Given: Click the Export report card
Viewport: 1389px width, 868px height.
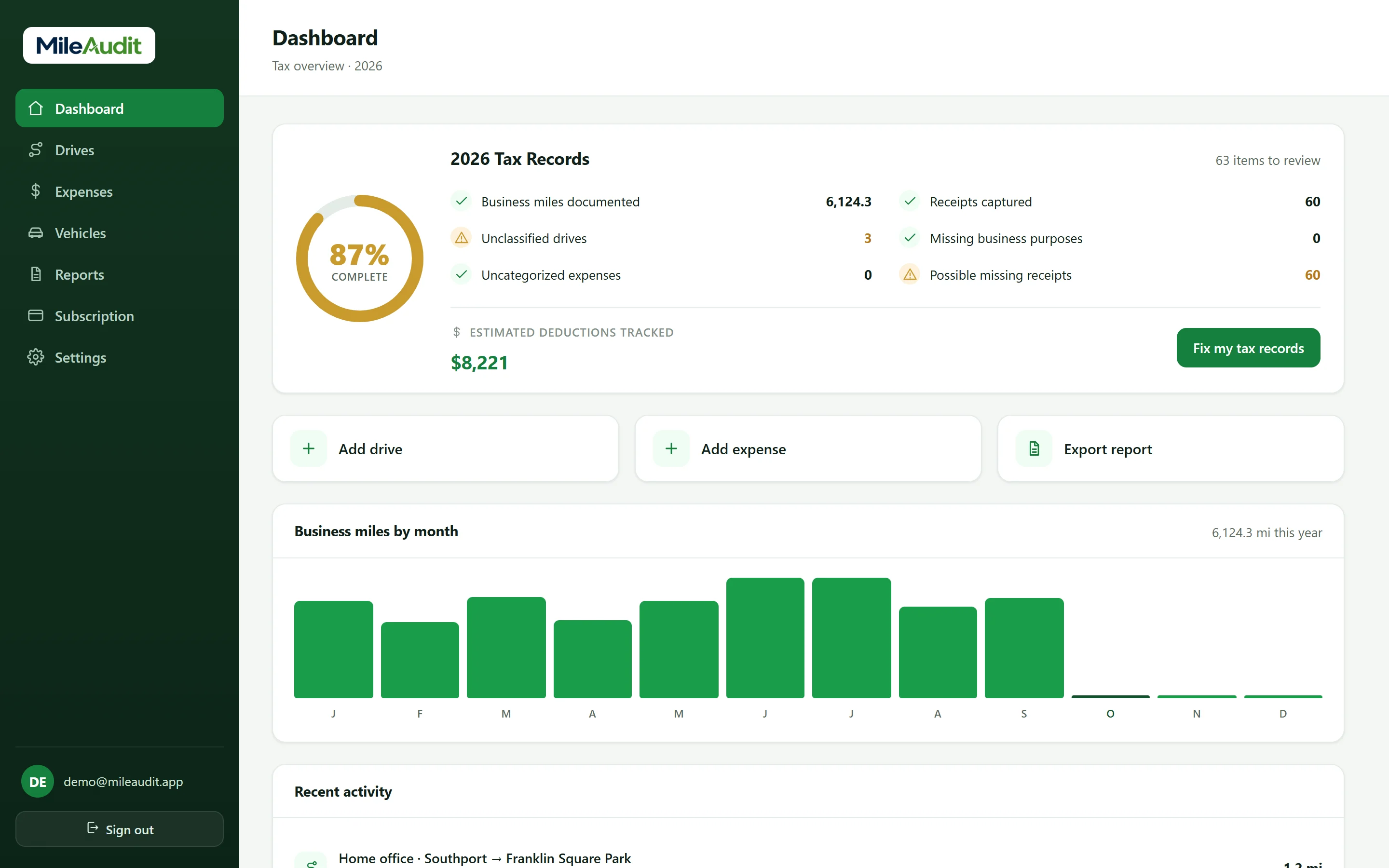Looking at the screenshot, I should pos(1171,448).
